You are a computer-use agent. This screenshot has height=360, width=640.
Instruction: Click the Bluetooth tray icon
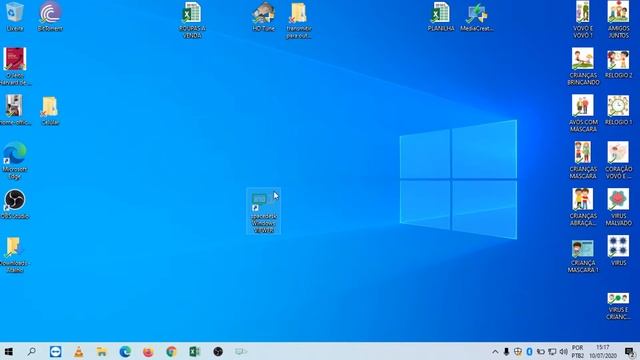coord(529,351)
